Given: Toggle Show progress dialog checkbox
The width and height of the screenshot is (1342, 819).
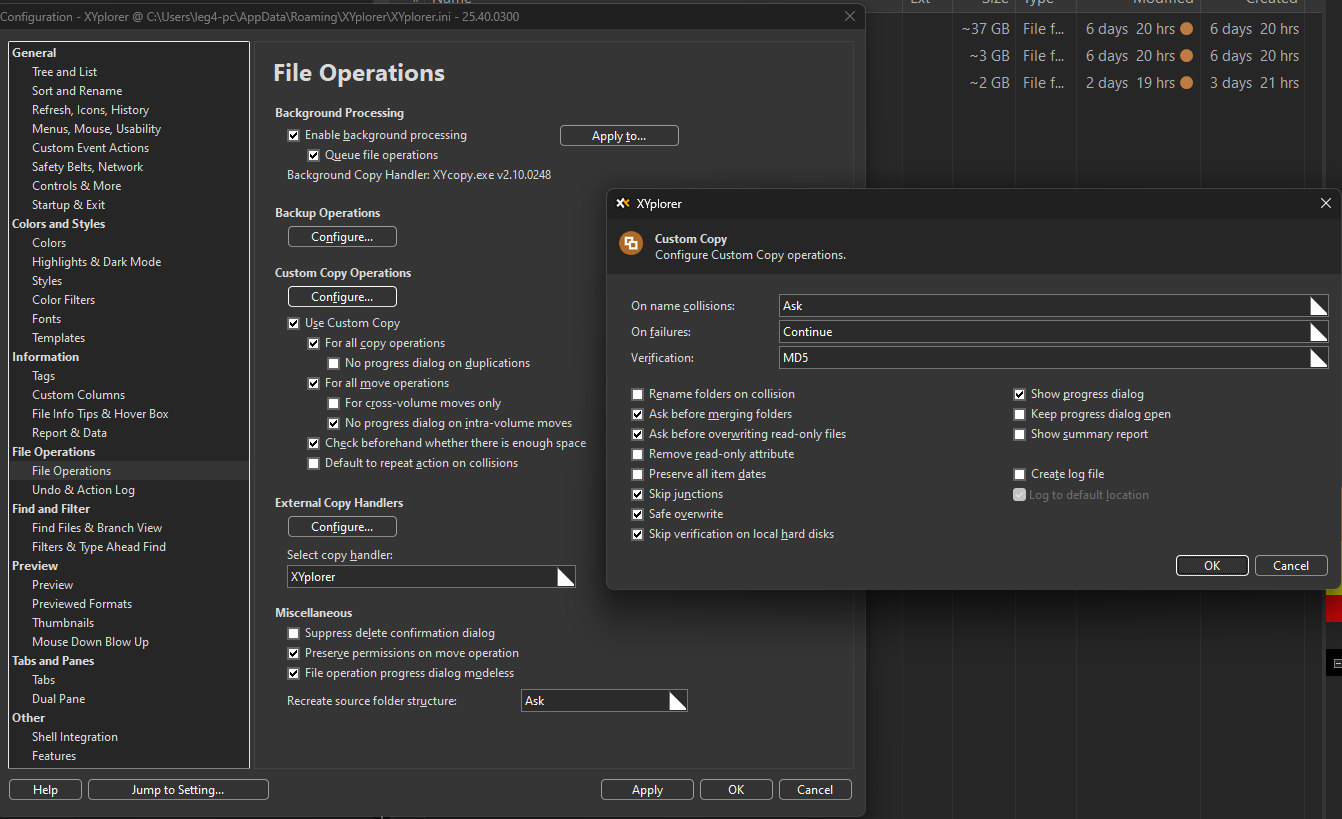Looking at the screenshot, I should tap(1019, 394).
